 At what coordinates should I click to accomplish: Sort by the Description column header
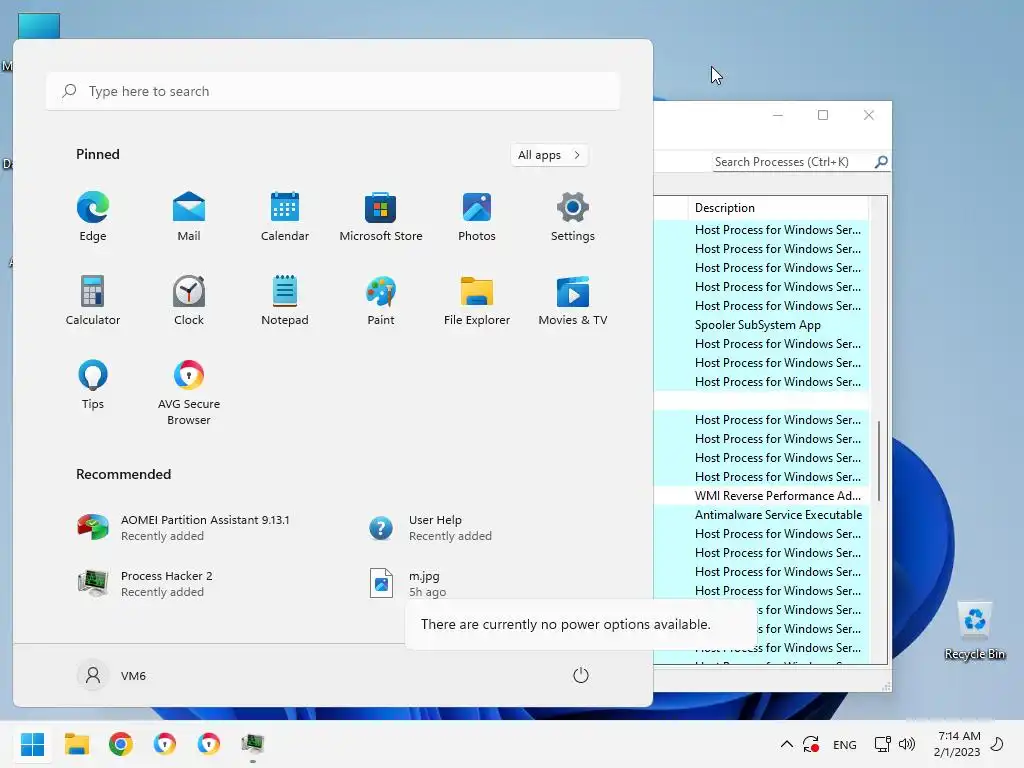coord(778,208)
